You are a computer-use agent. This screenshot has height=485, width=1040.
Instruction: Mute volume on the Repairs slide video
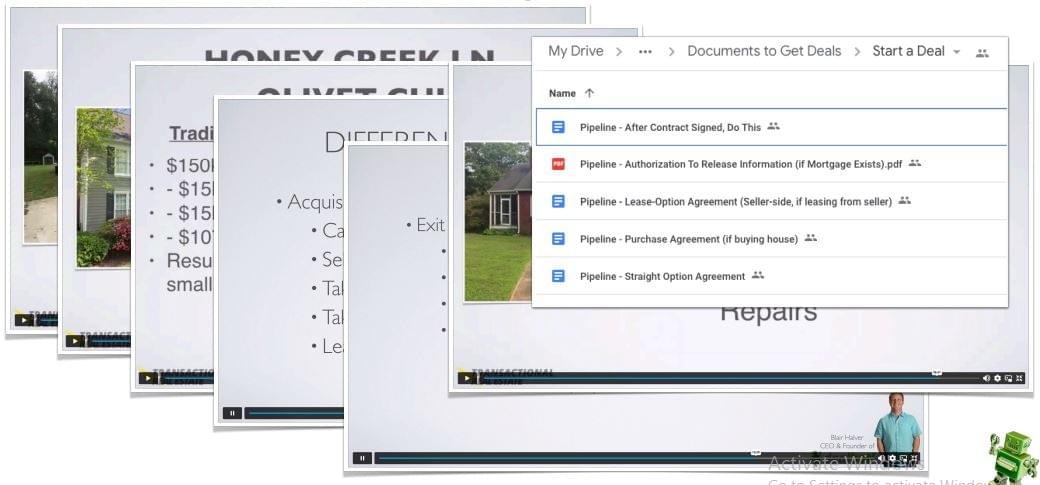tap(986, 378)
